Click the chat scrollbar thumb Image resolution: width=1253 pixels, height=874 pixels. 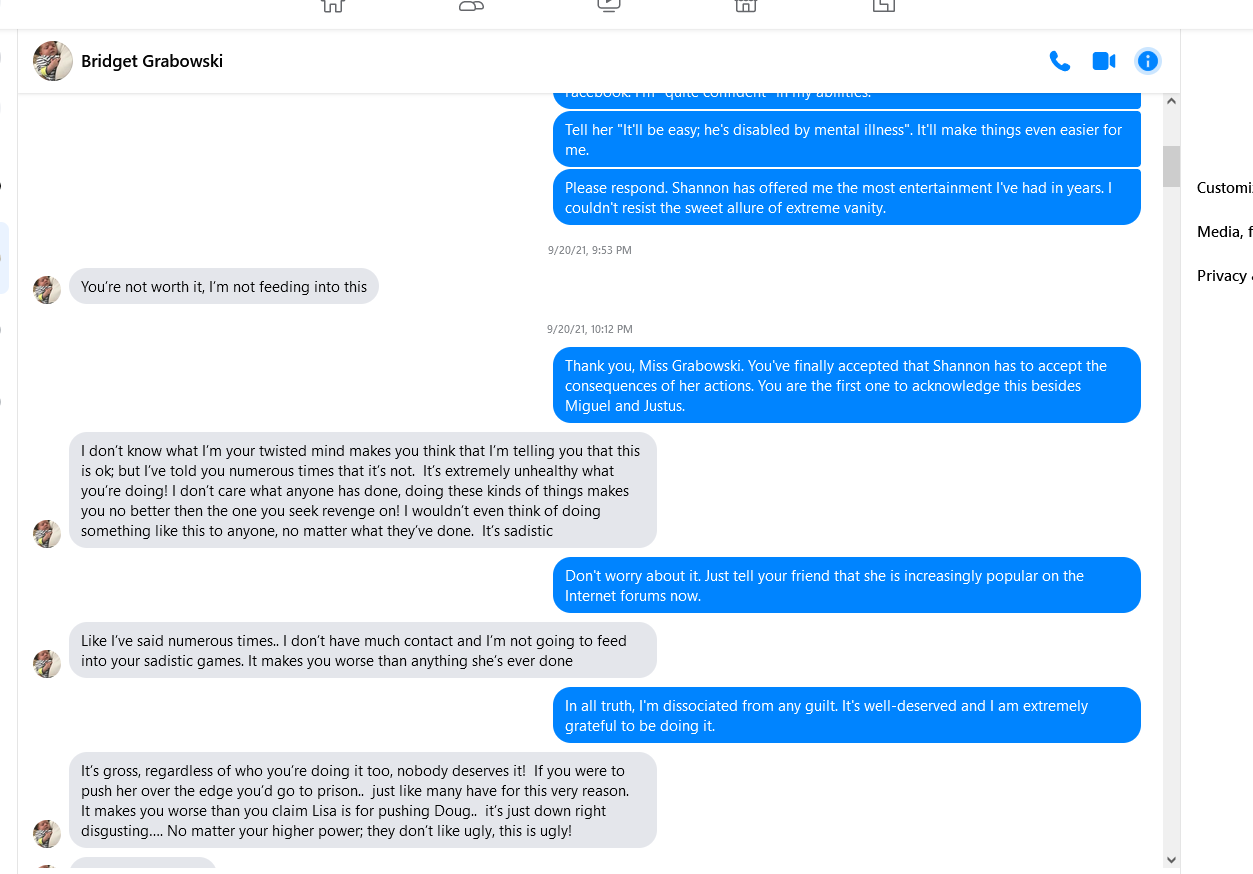(1172, 166)
